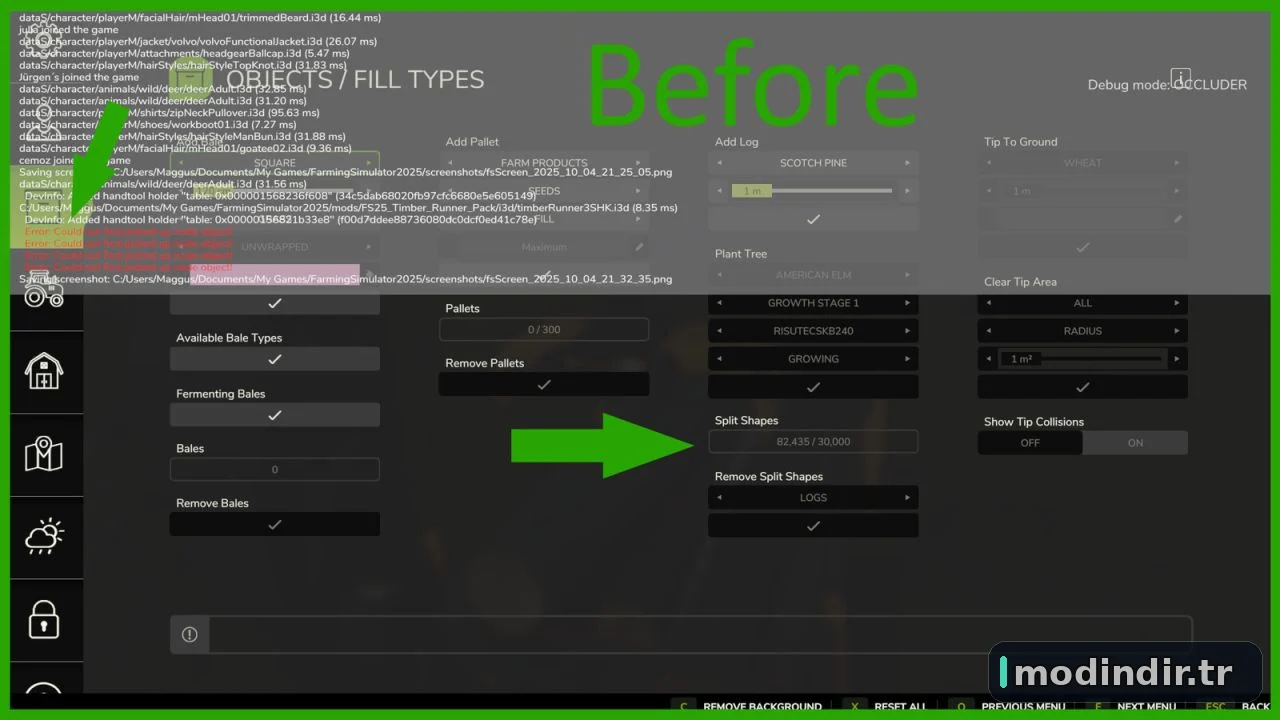Open the barn buildings page in sidebar
1280x720 pixels.
[x=46, y=370]
